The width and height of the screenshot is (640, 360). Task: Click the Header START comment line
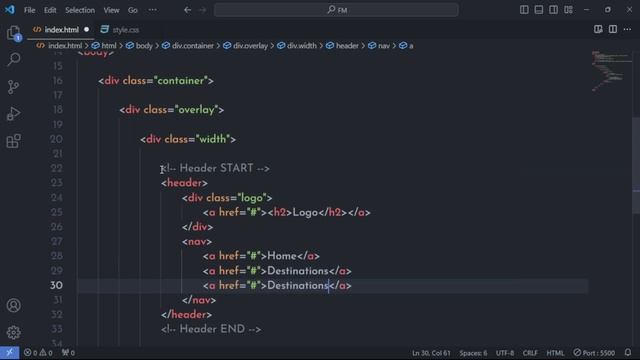pyautogui.click(x=215, y=168)
